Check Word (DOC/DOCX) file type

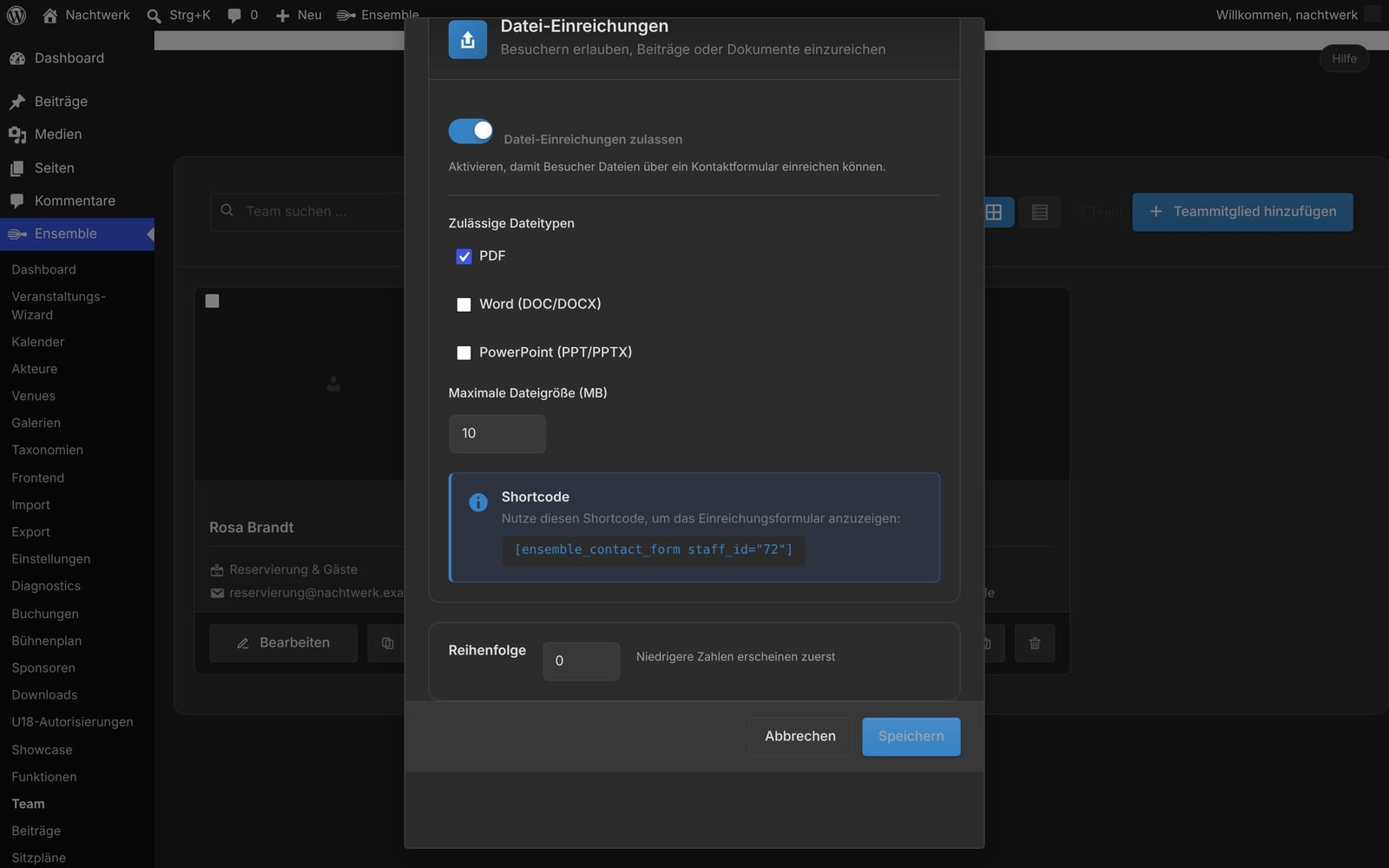(464, 305)
